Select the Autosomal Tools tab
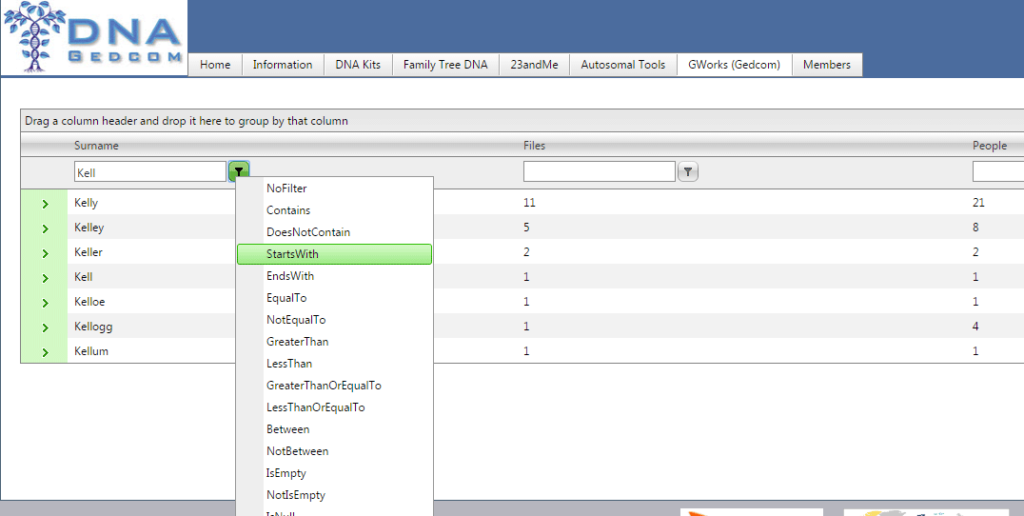Viewport: 1024px width, 516px height. 623,65
